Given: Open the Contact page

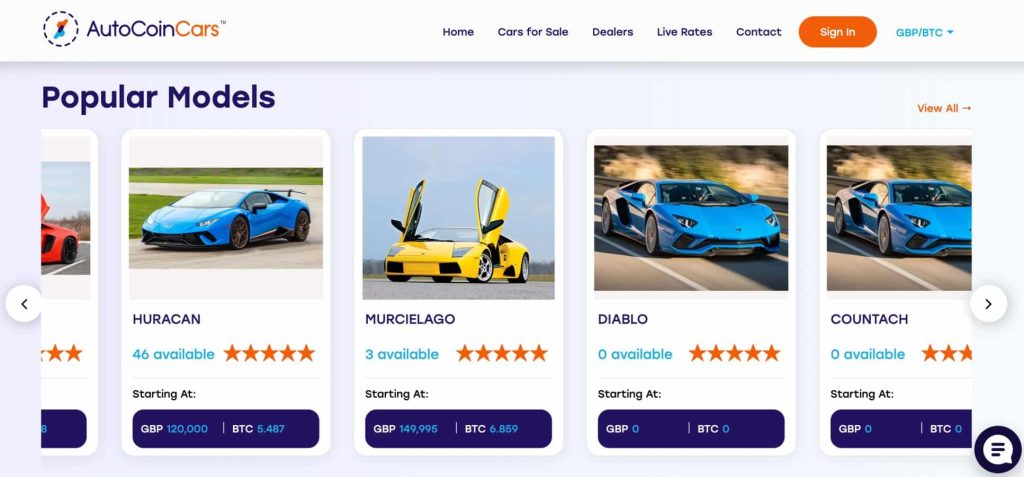Looking at the screenshot, I should tap(758, 31).
